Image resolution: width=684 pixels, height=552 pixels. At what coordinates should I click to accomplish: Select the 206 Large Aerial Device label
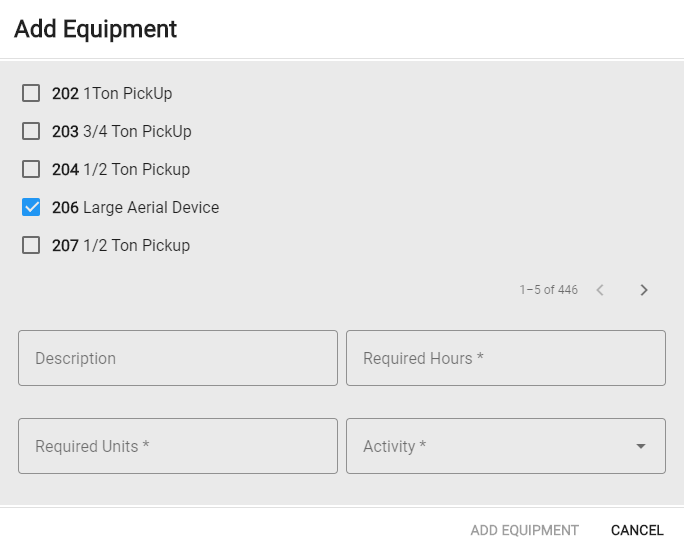(x=136, y=207)
